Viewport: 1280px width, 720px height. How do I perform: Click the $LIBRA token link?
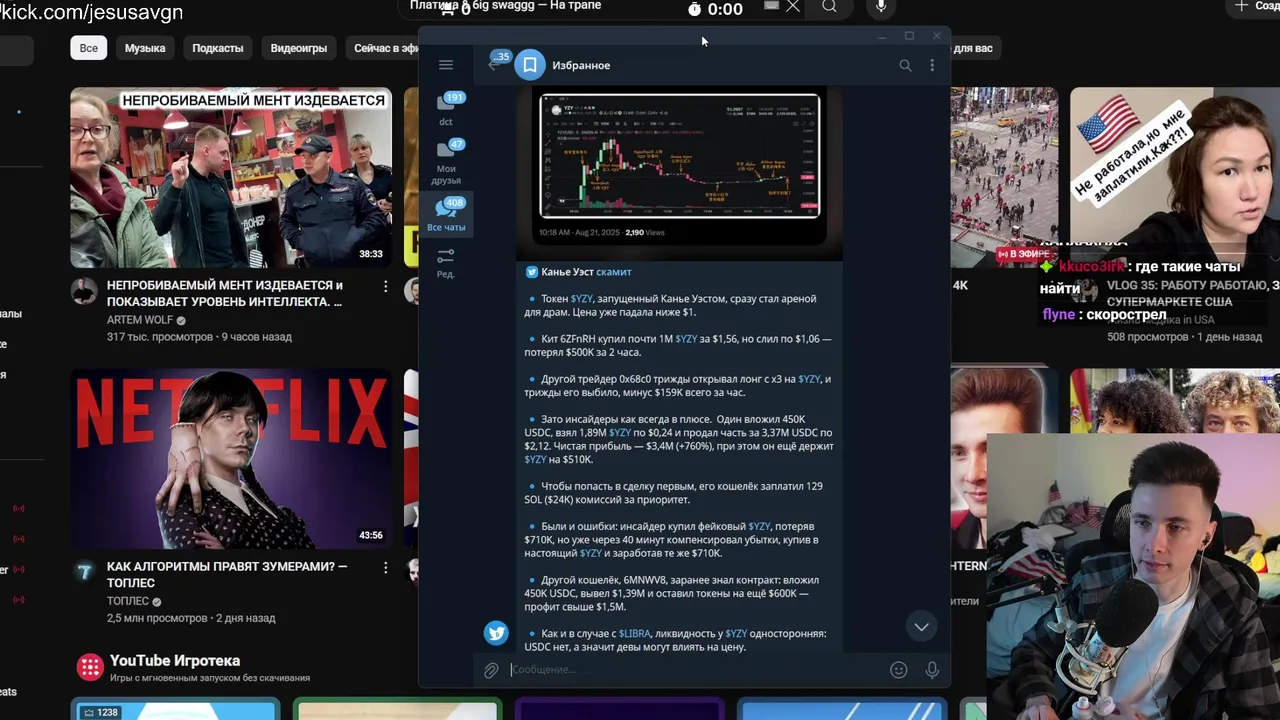(x=634, y=634)
